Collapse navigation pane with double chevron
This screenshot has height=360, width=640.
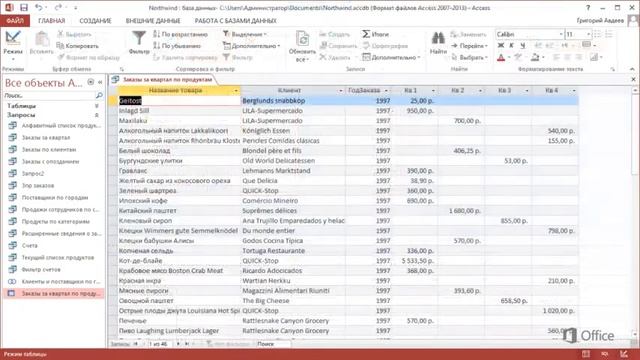pyautogui.click(x=100, y=82)
